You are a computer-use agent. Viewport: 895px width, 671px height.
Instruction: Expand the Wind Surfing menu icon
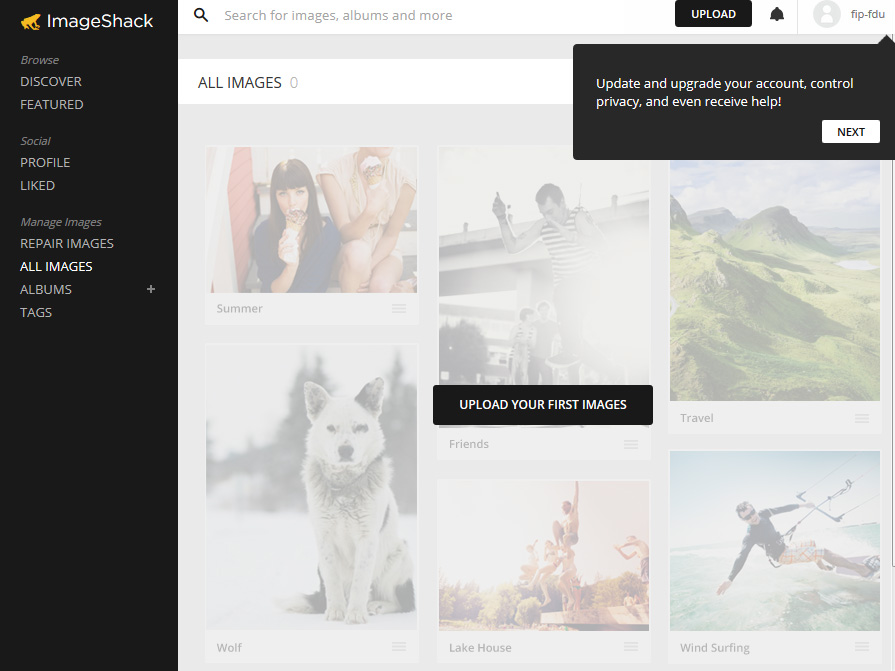pyautogui.click(x=862, y=647)
